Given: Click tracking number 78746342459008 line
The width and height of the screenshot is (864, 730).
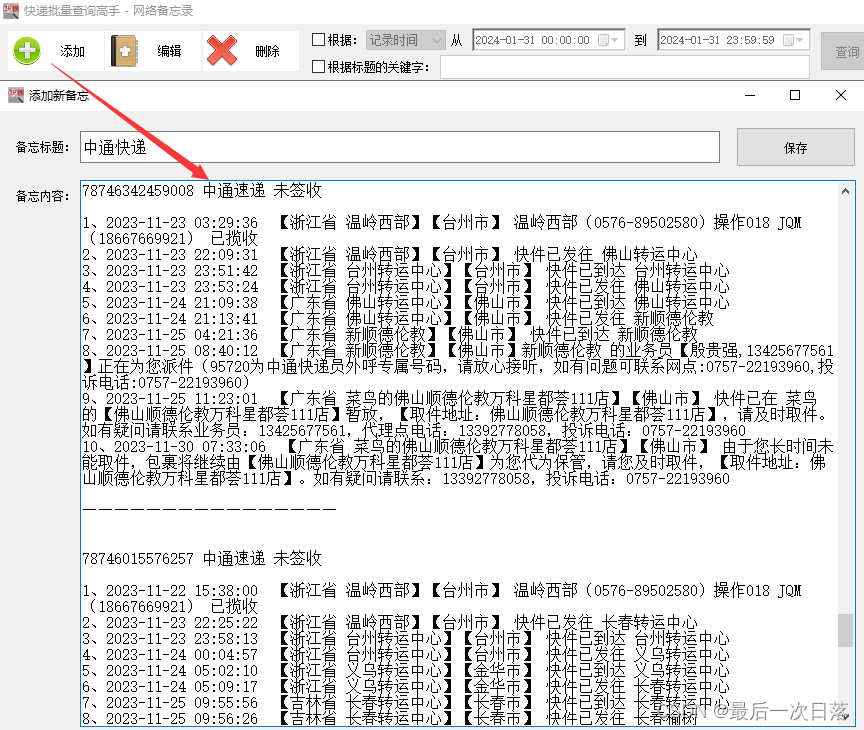Looking at the screenshot, I should (x=202, y=191).
